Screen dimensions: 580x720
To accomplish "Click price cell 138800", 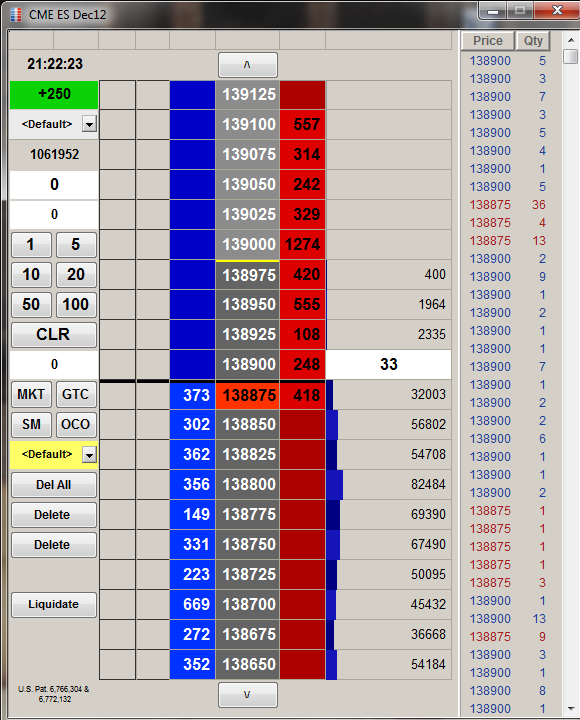I will (x=248, y=484).
